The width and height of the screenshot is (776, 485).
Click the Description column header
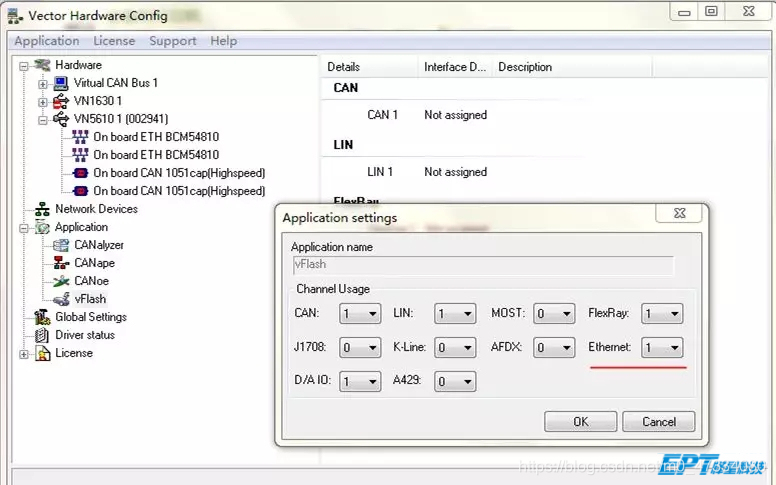click(572, 67)
